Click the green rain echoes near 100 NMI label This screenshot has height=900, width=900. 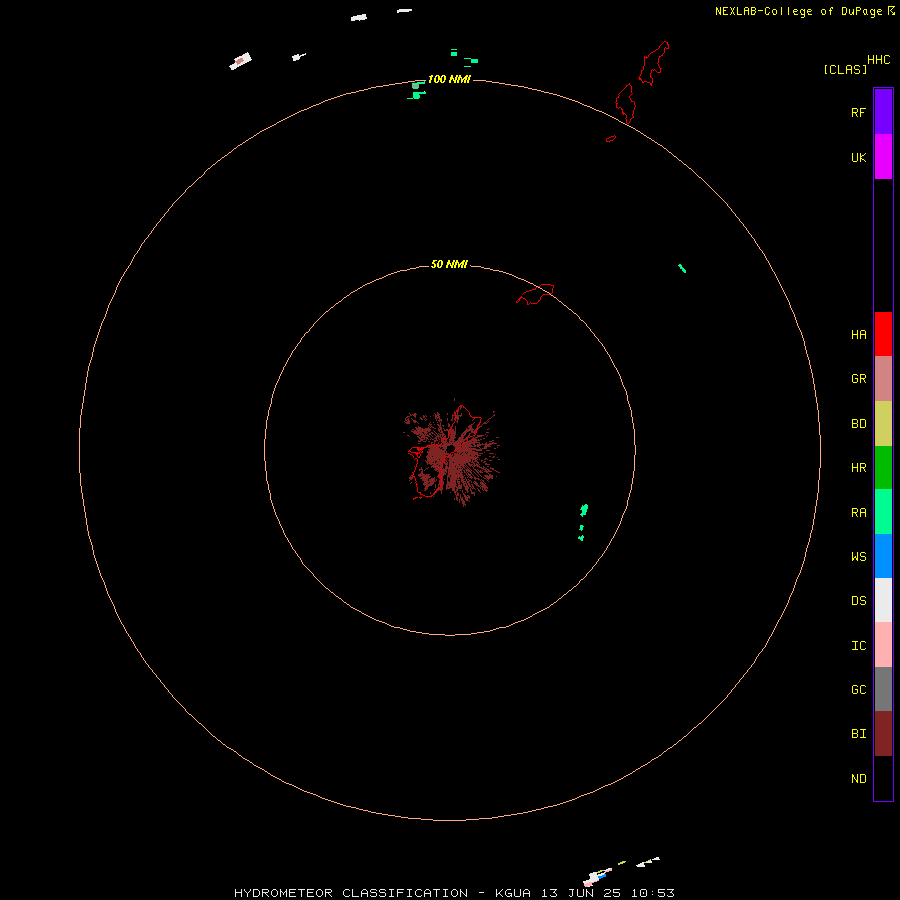[x=417, y=90]
